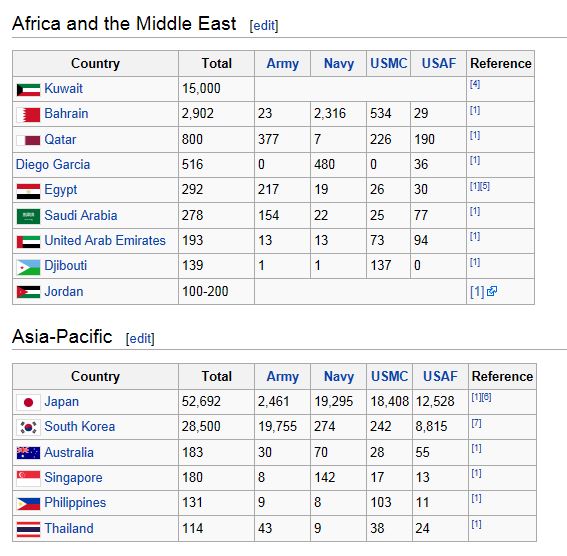Follow the USAF header link in the Asia-Pacific table
This screenshot has height=556, width=567.
[440, 377]
